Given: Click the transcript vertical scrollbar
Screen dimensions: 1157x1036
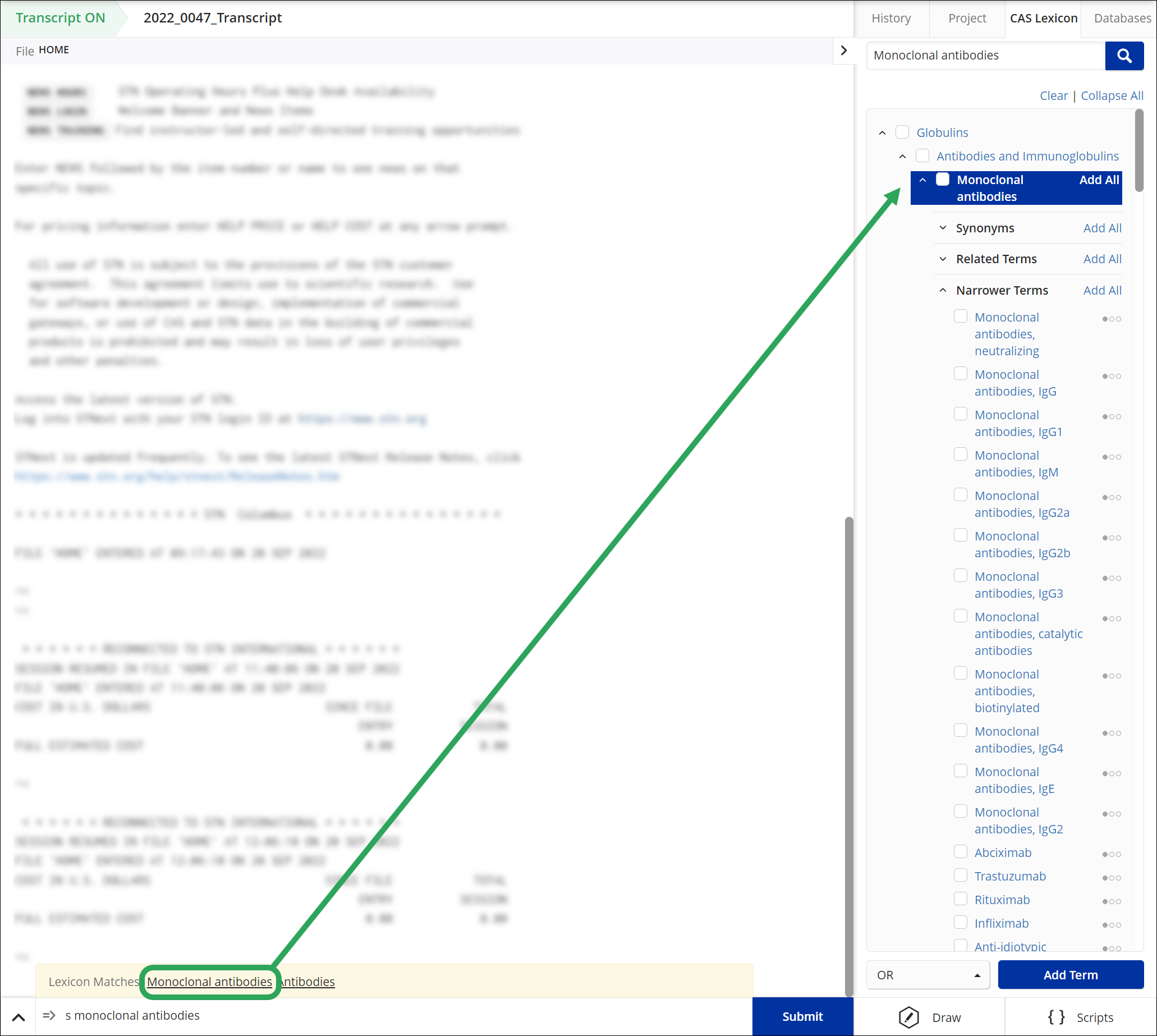Looking at the screenshot, I should (848, 757).
